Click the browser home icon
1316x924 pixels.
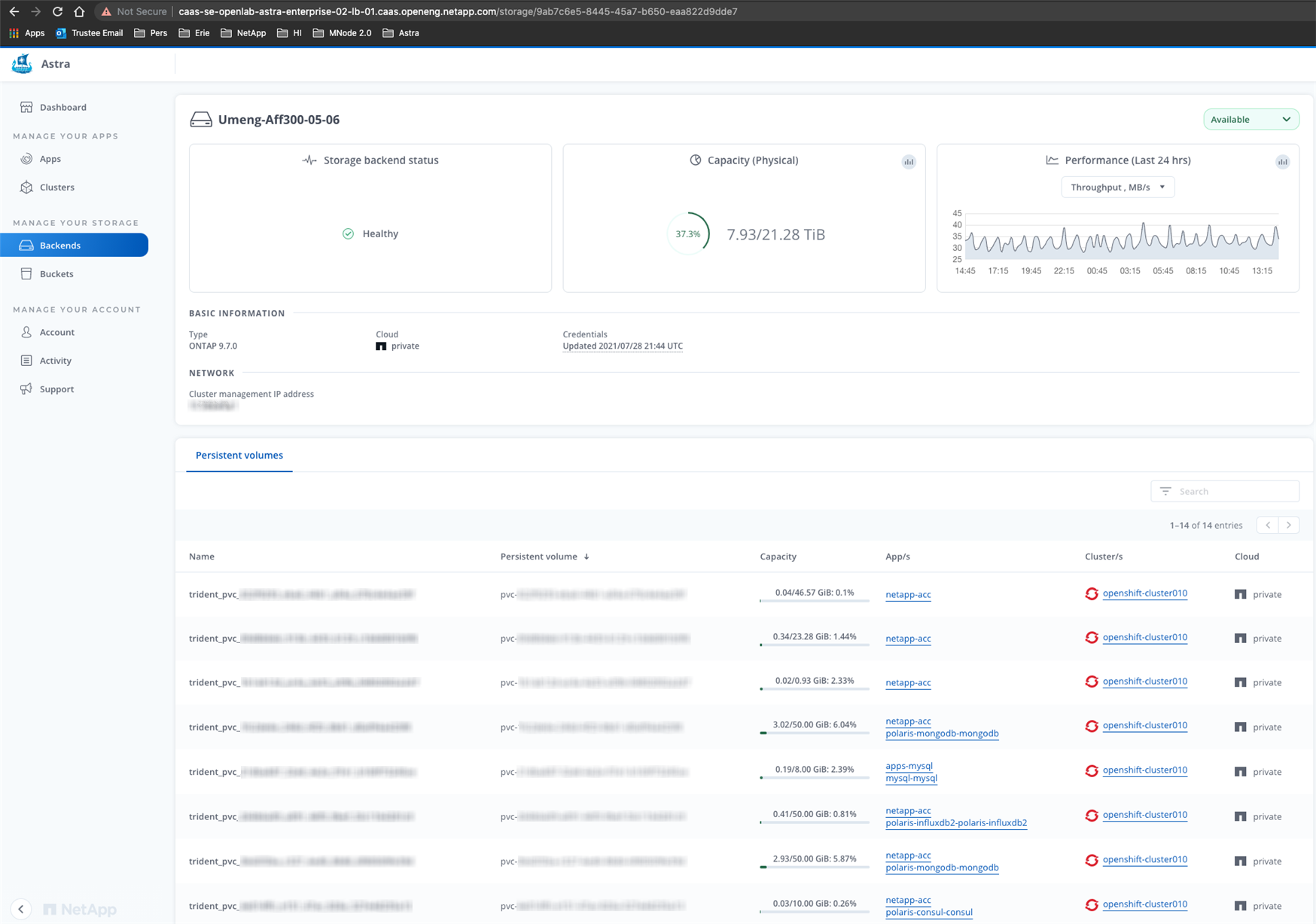point(79,11)
